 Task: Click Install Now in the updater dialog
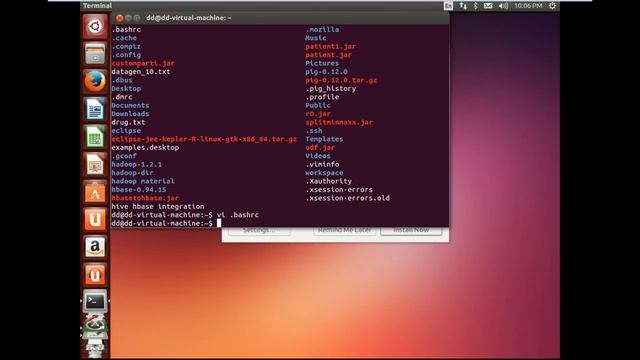[x=411, y=230]
